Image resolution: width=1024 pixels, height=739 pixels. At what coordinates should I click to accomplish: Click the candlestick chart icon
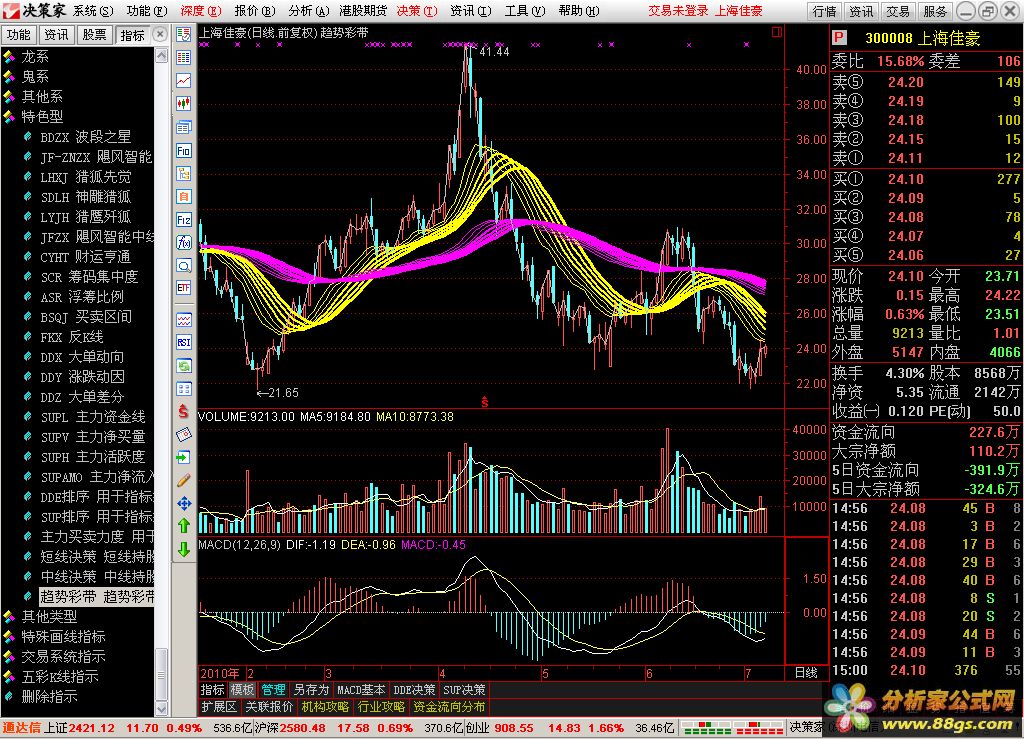click(184, 103)
